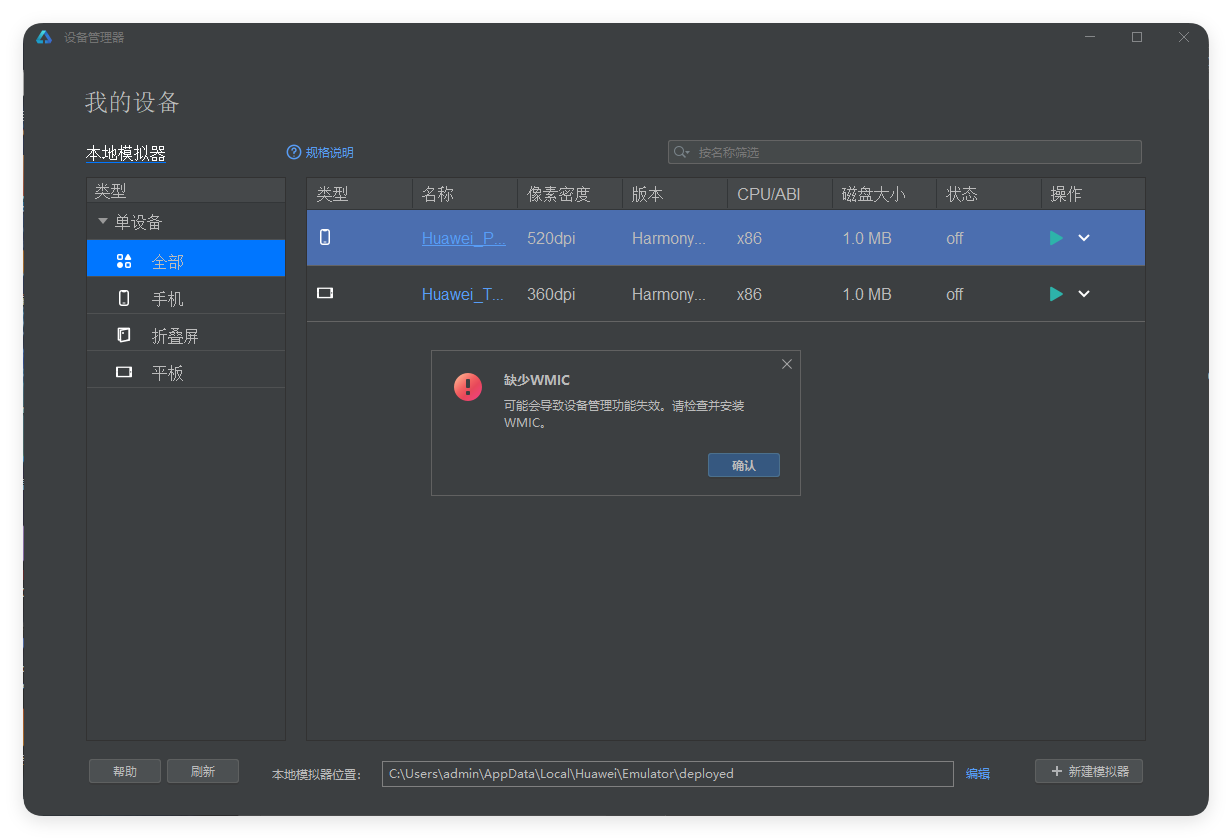Viewport: 1232px width, 839px height.
Task: Click off status in Huawei_T row
Action: pyautogui.click(x=955, y=294)
